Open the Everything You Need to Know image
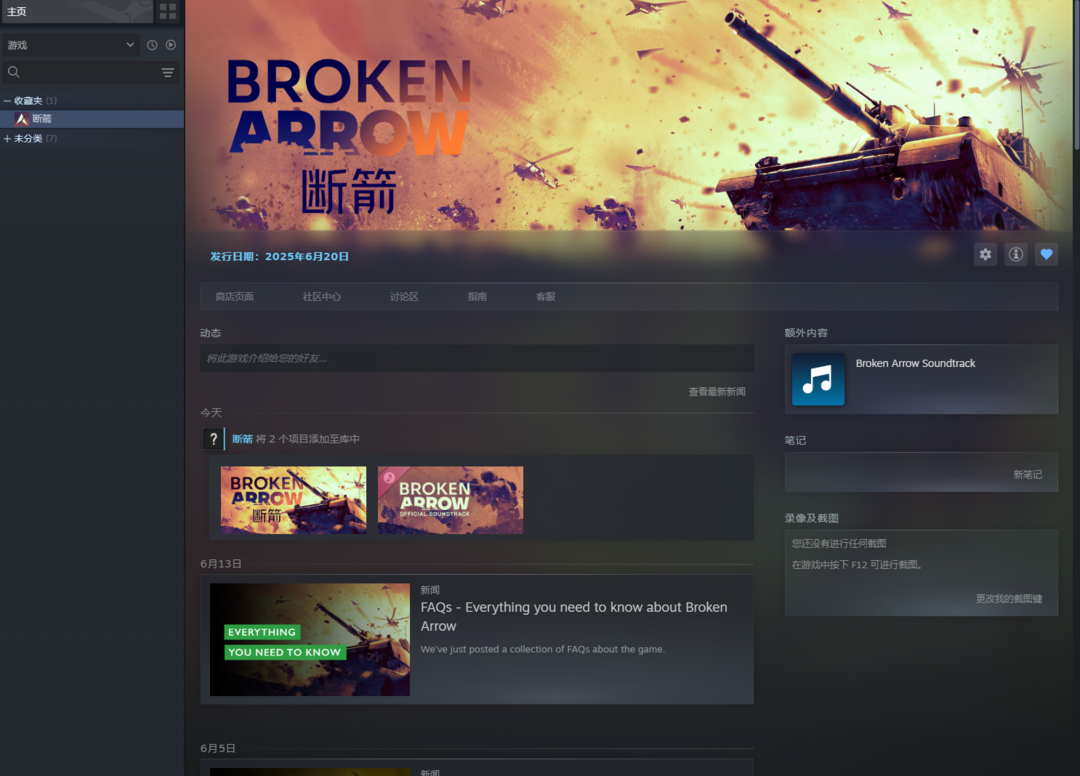Viewport: 1080px width, 776px height. point(310,640)
